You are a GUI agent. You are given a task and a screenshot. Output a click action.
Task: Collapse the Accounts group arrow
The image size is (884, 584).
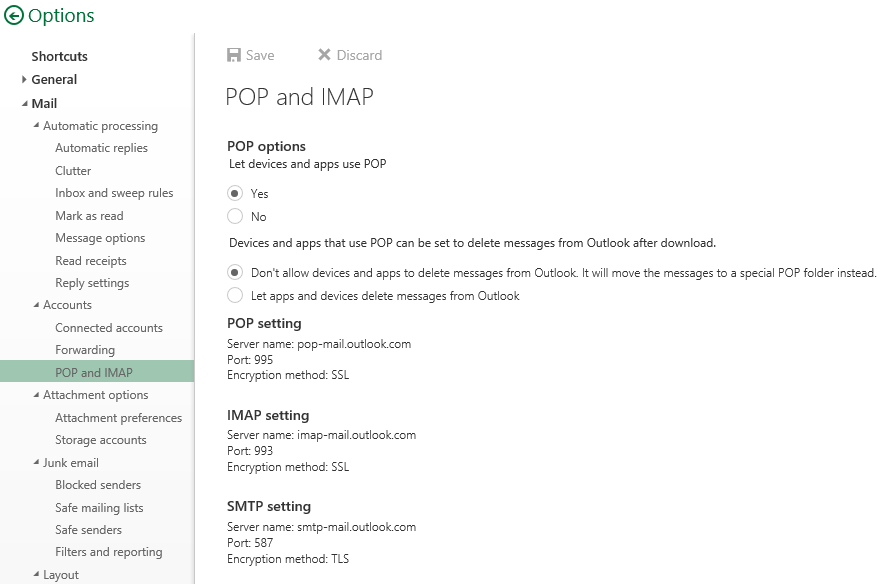pos(36,304)
